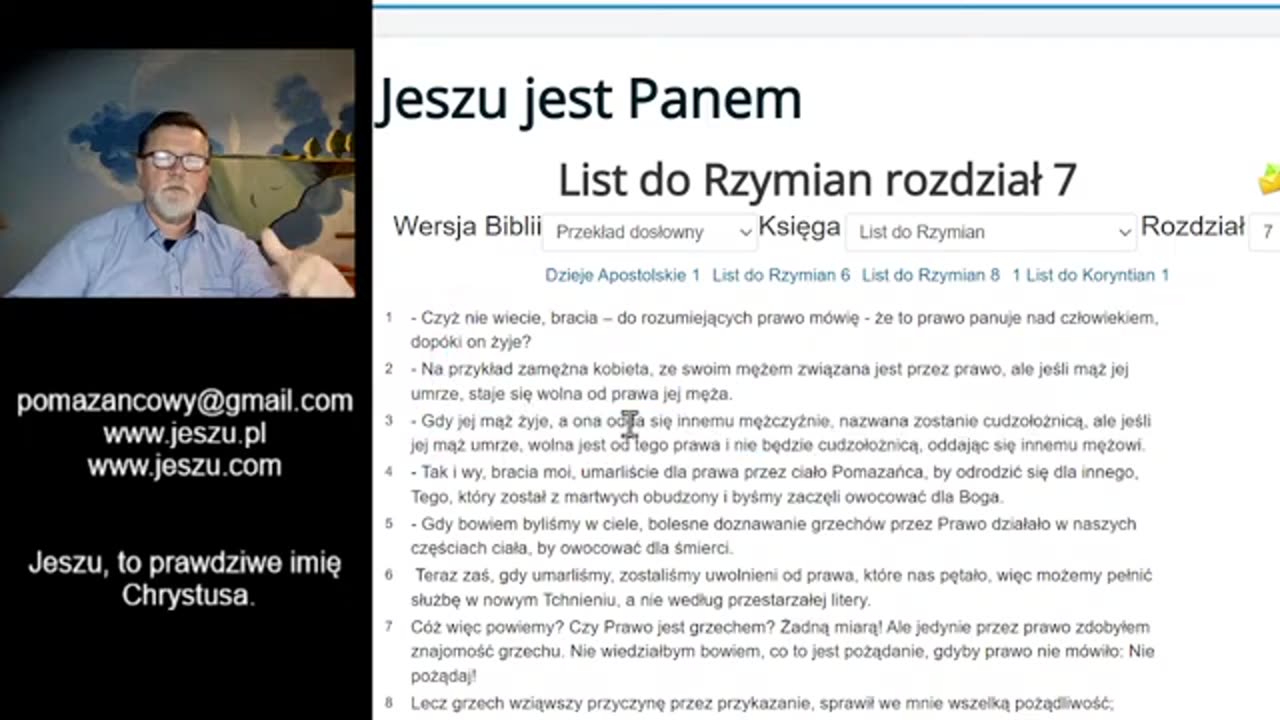Click the www.jeszu.pl address text
The width and height of the screenshot is (1280, 720).
(184, 434)
